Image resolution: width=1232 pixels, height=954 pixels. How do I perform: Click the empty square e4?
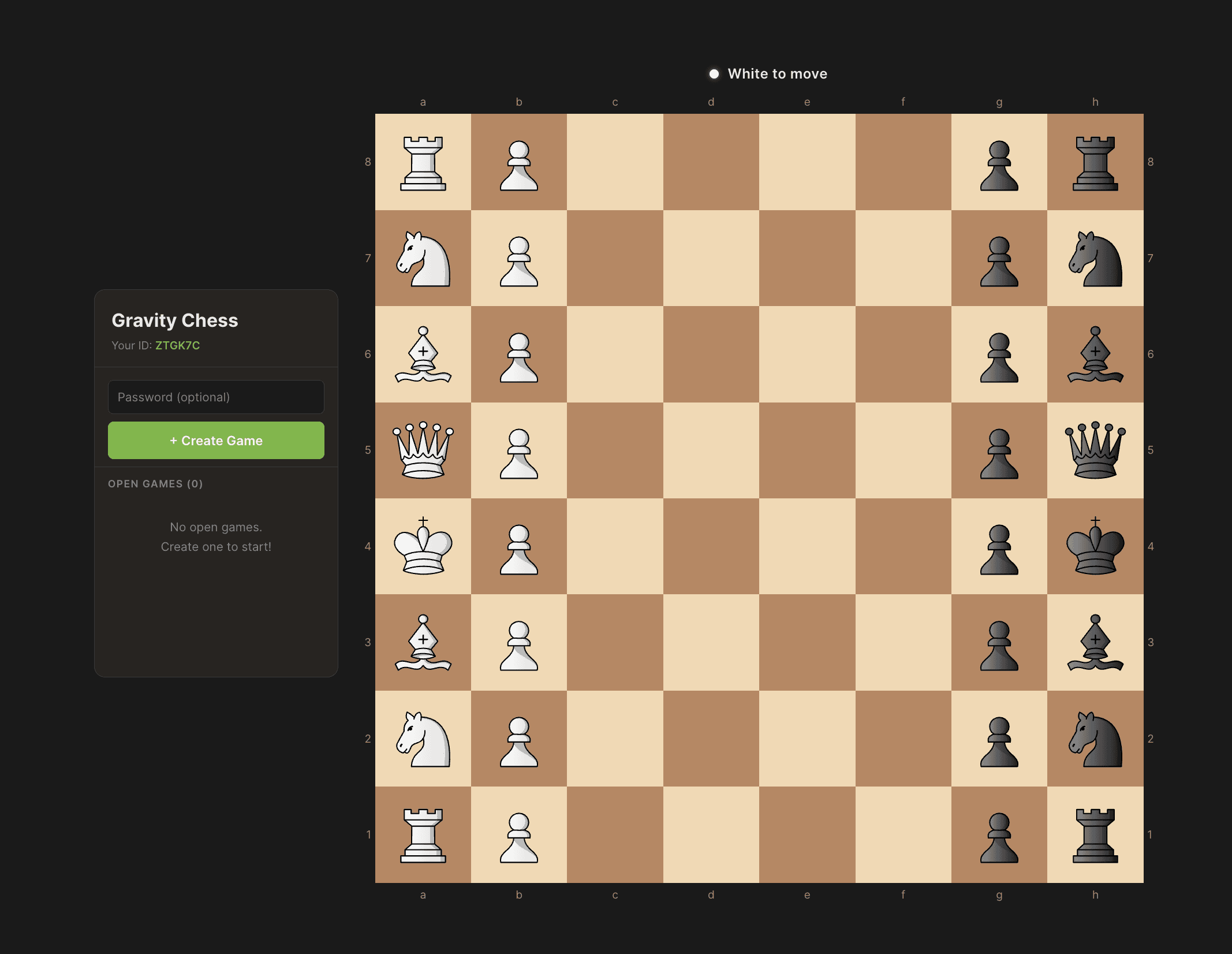pos(807,546)
